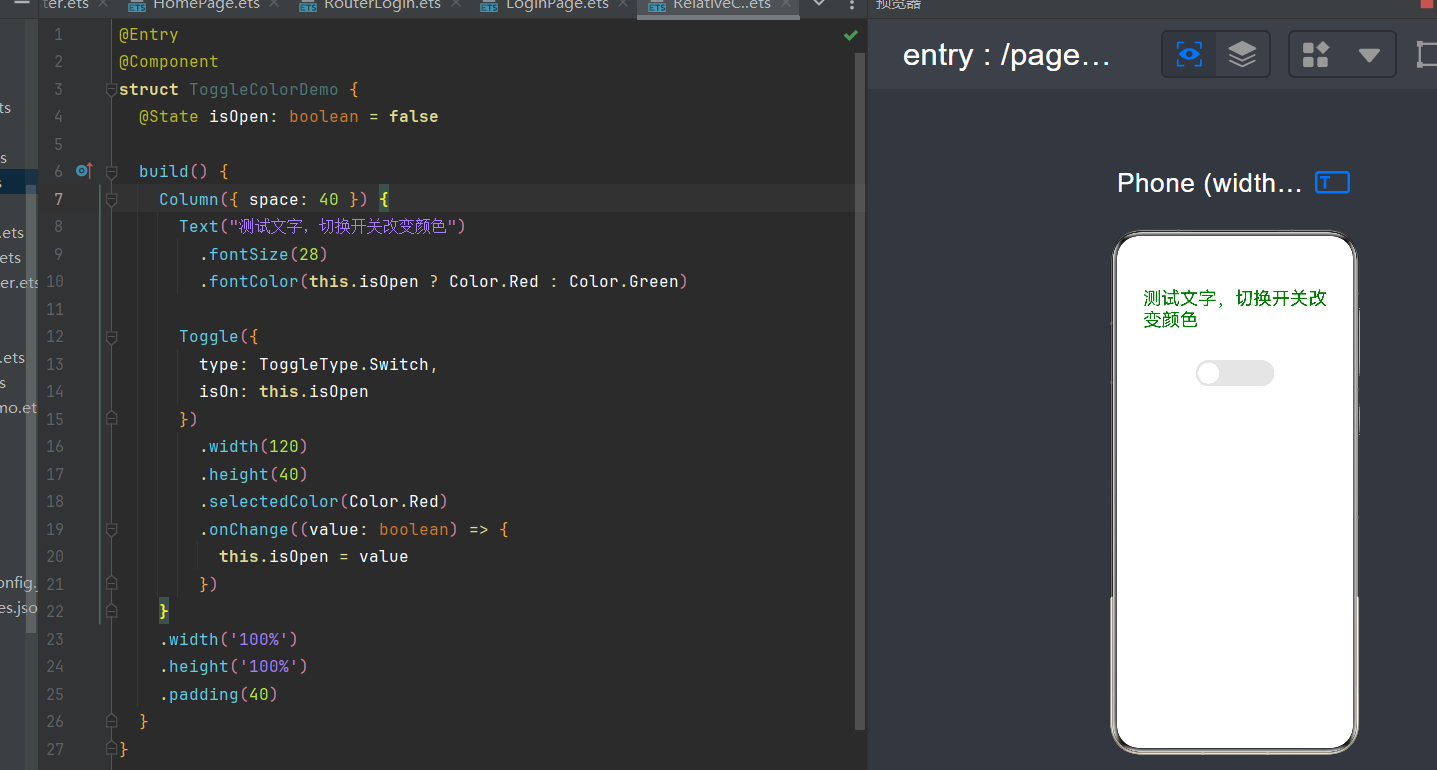Click line number 11 in the gutter
The width and height of the screenshot is (1437, 770).
[54, 309]
